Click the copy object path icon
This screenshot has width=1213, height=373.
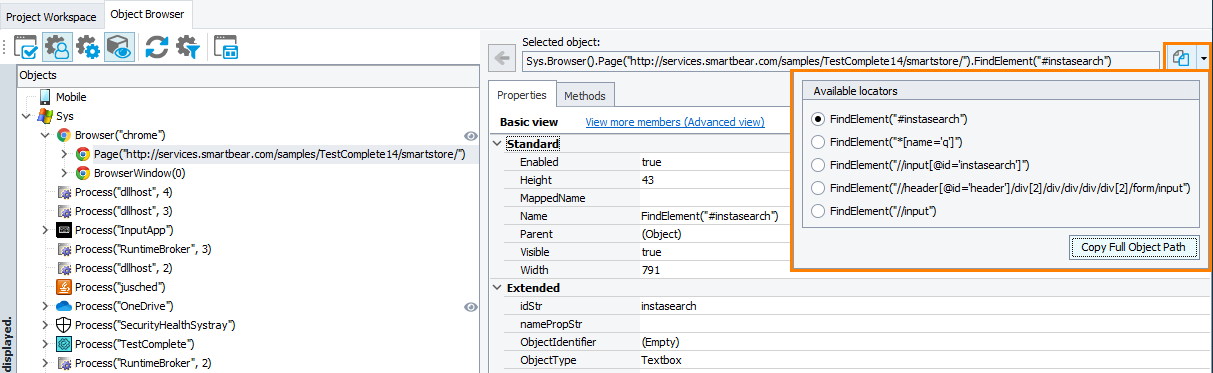coord(1180,58)
